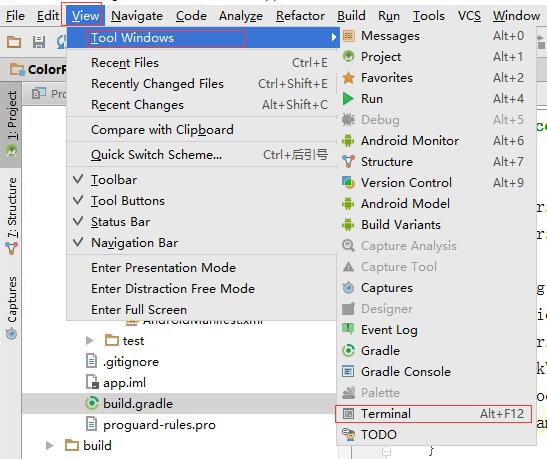Open the Analyze menu
Viewport: 547px width, 459px height.
point(241,16)
